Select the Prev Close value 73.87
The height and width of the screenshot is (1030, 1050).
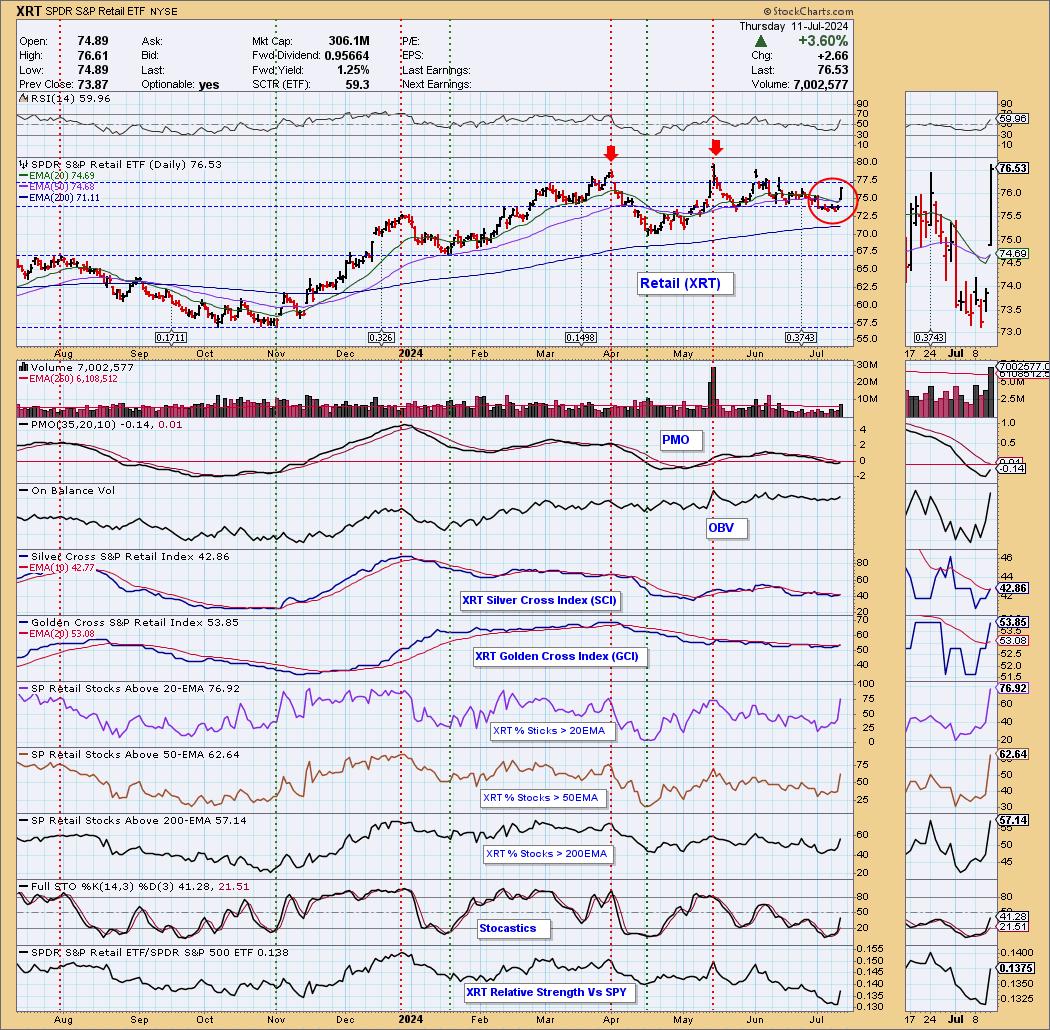tap(92, 84)
